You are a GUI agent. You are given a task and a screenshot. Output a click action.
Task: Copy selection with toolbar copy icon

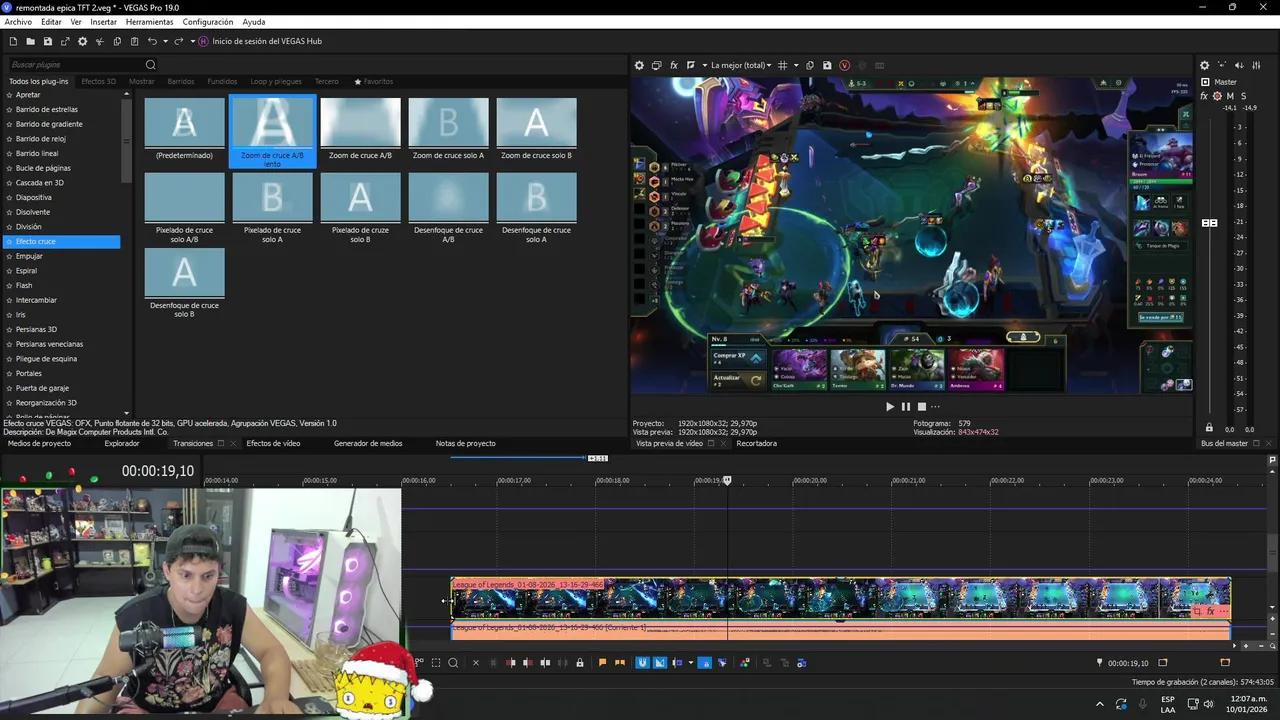pos(117,41)
